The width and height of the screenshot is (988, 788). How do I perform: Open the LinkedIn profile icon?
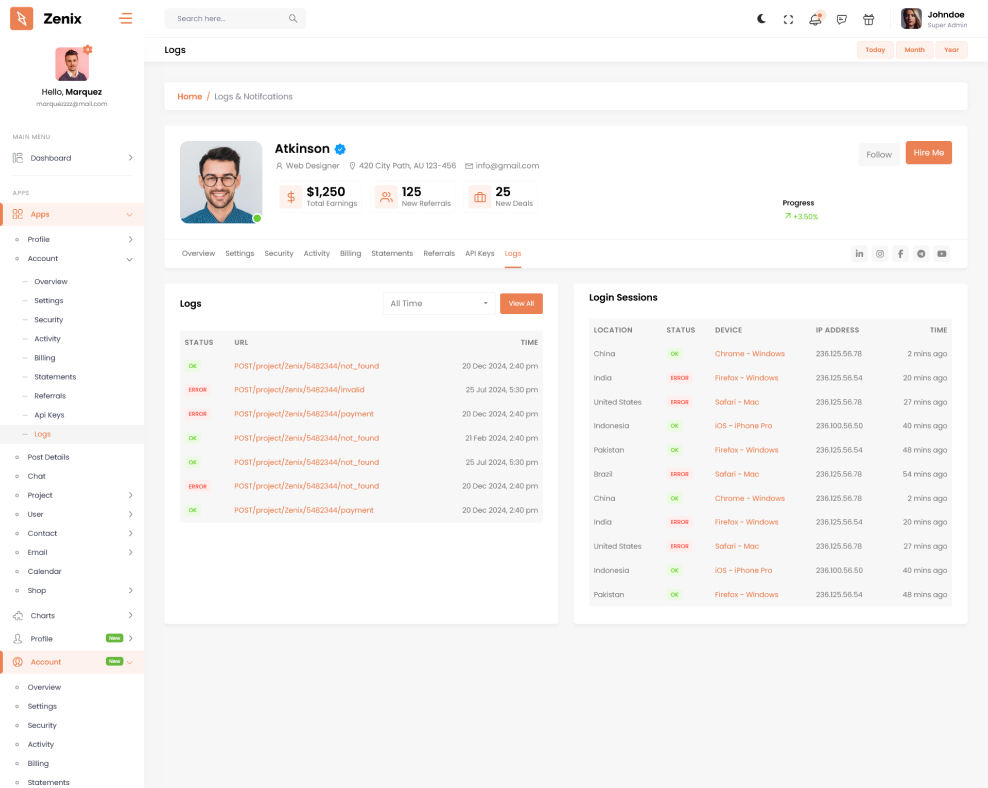(859, 254)
